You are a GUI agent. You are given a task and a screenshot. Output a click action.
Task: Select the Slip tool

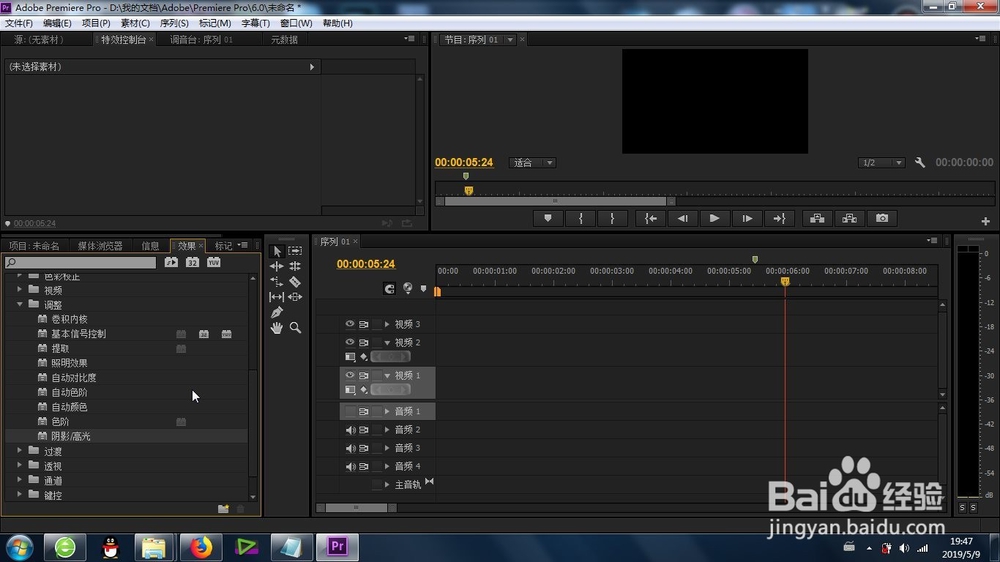click(x=277, y=297)
